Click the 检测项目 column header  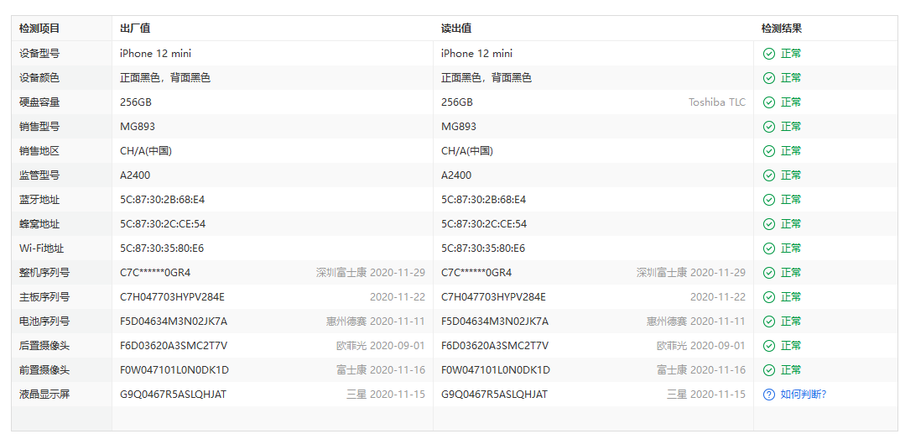tap(39, 29)
